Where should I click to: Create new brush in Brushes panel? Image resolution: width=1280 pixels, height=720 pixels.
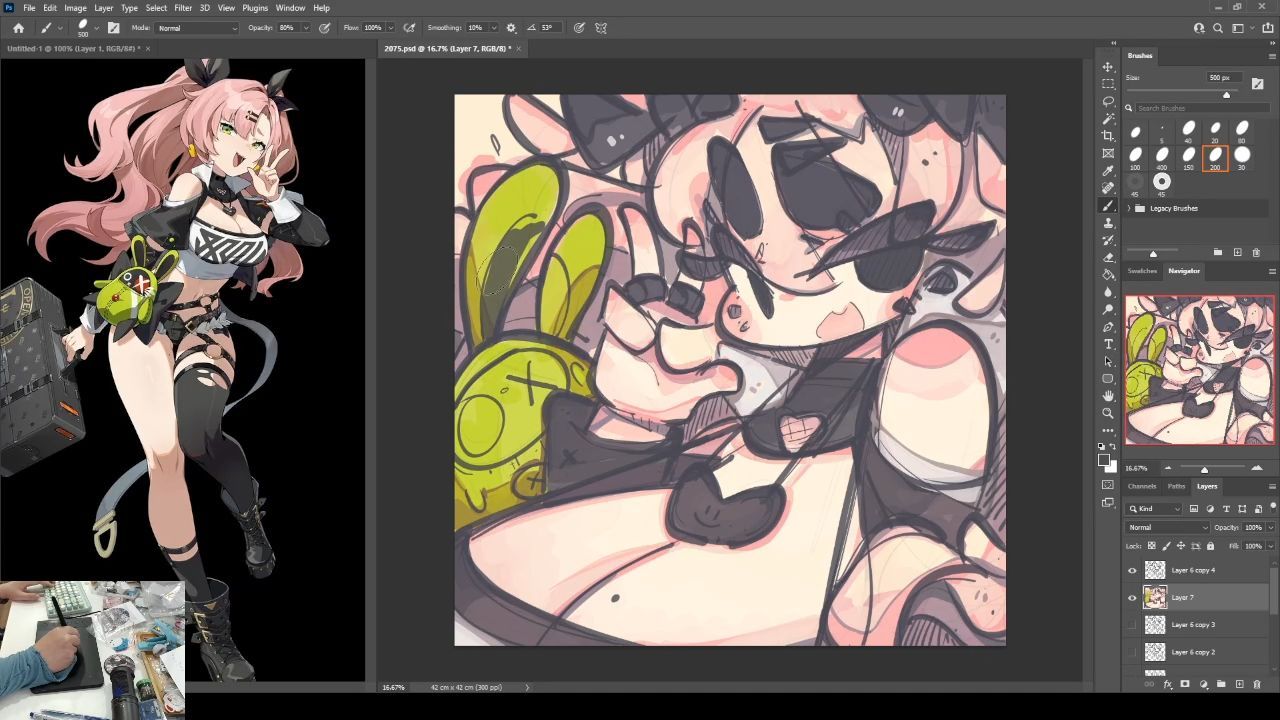tap(1237, 252)
